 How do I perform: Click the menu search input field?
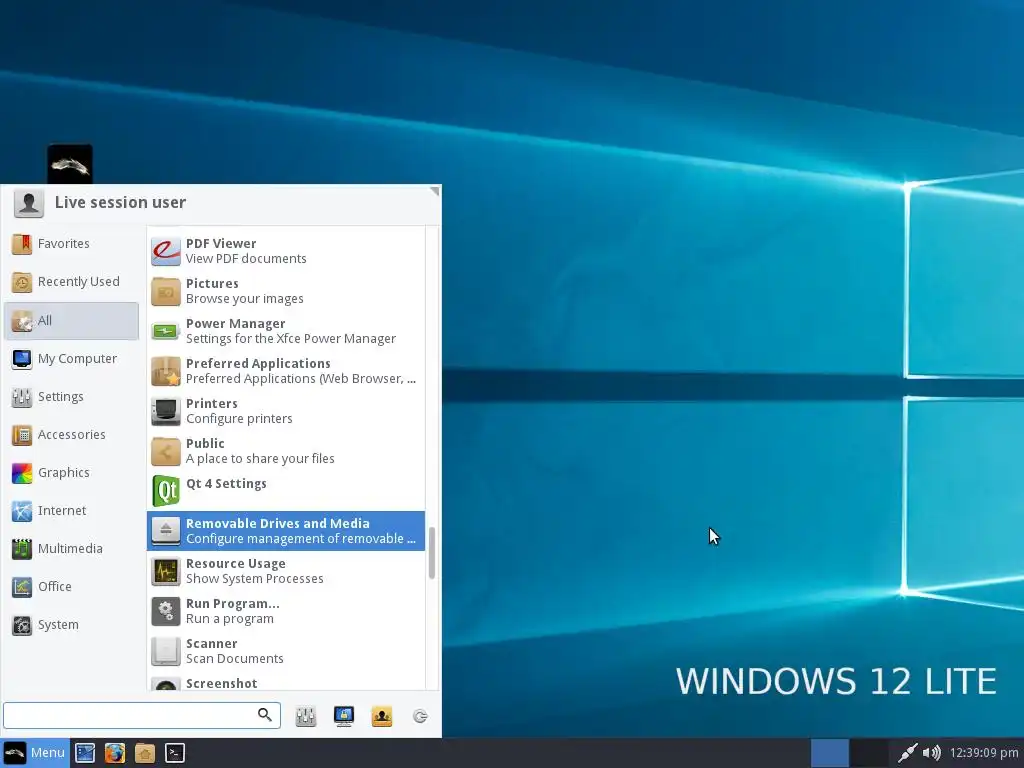coord(142,716)
